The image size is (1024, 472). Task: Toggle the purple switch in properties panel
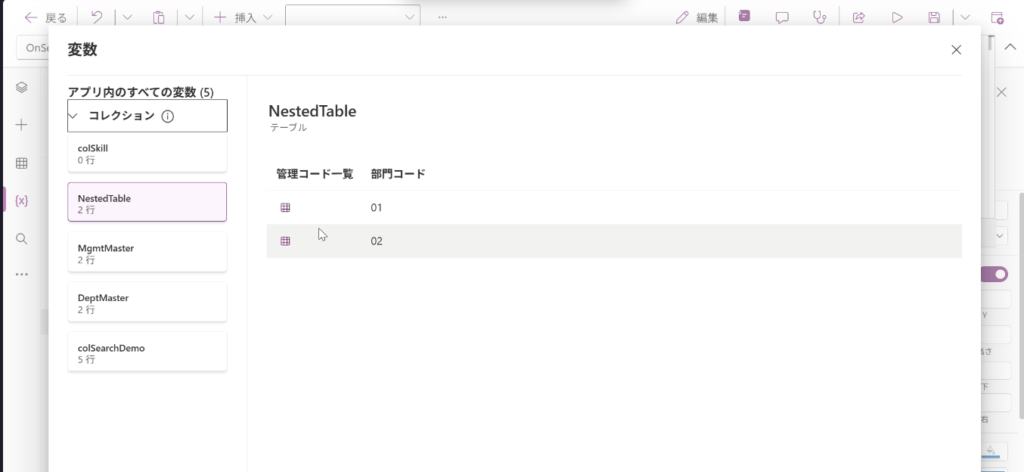point(994,274)
